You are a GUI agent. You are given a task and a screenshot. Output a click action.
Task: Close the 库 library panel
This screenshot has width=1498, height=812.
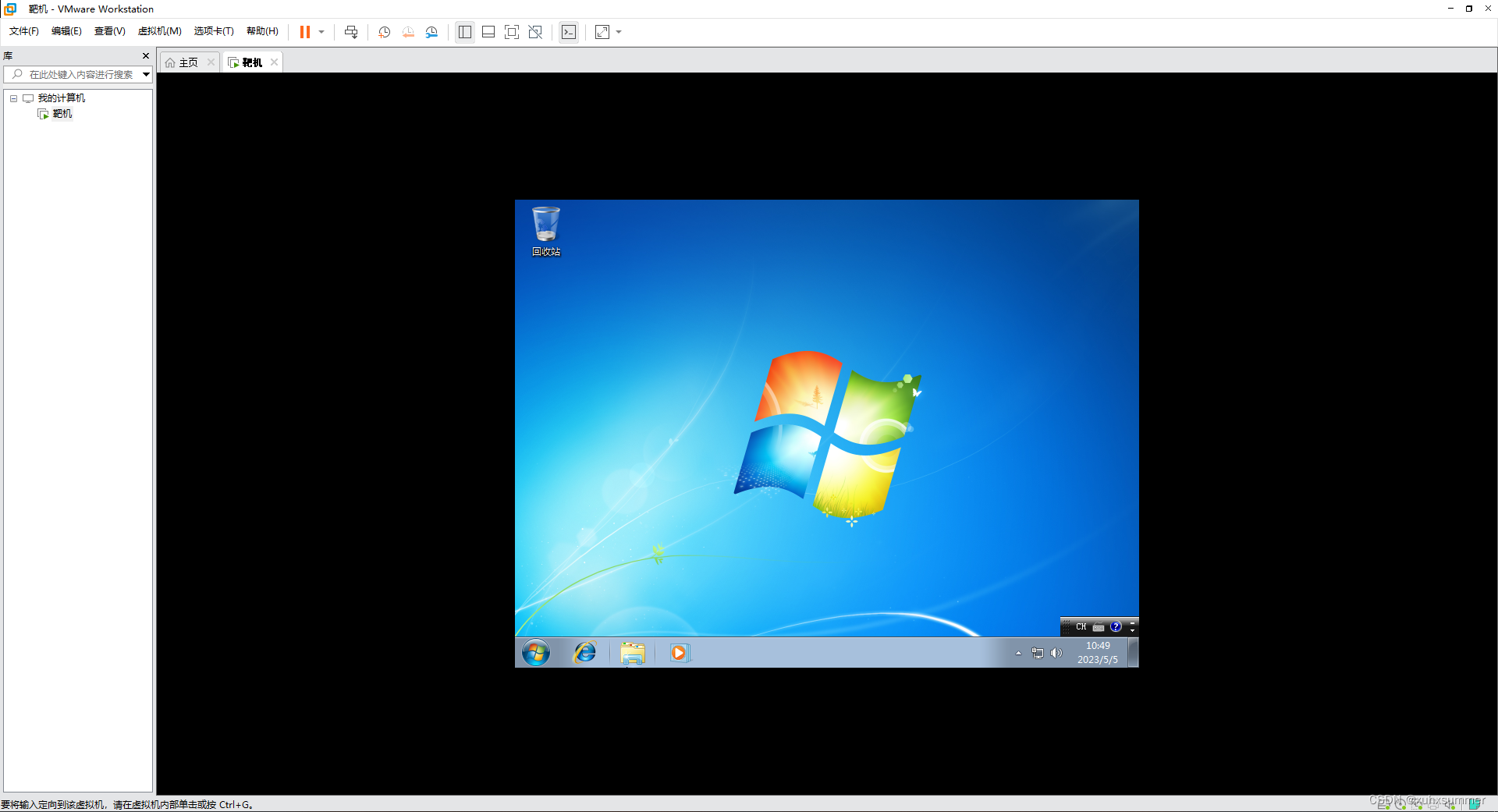click(145, 55)
